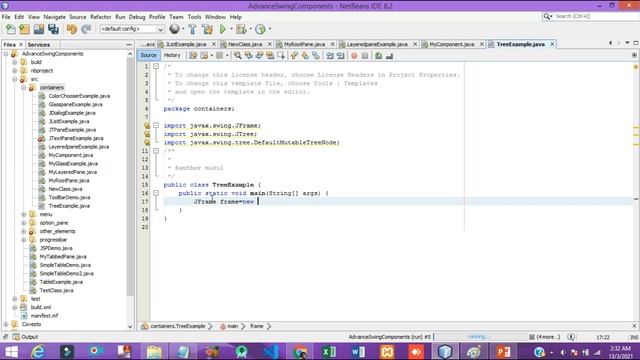Select ColorChooserExample.java in the file tree
The image size is (640, 360).
pyautogui.click(x=79, y=96)
